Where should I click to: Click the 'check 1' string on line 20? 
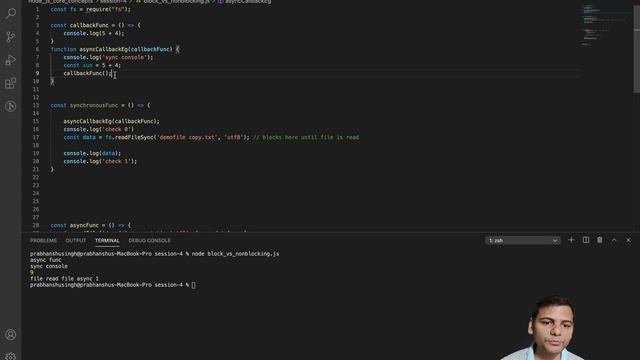pos(116,161)
